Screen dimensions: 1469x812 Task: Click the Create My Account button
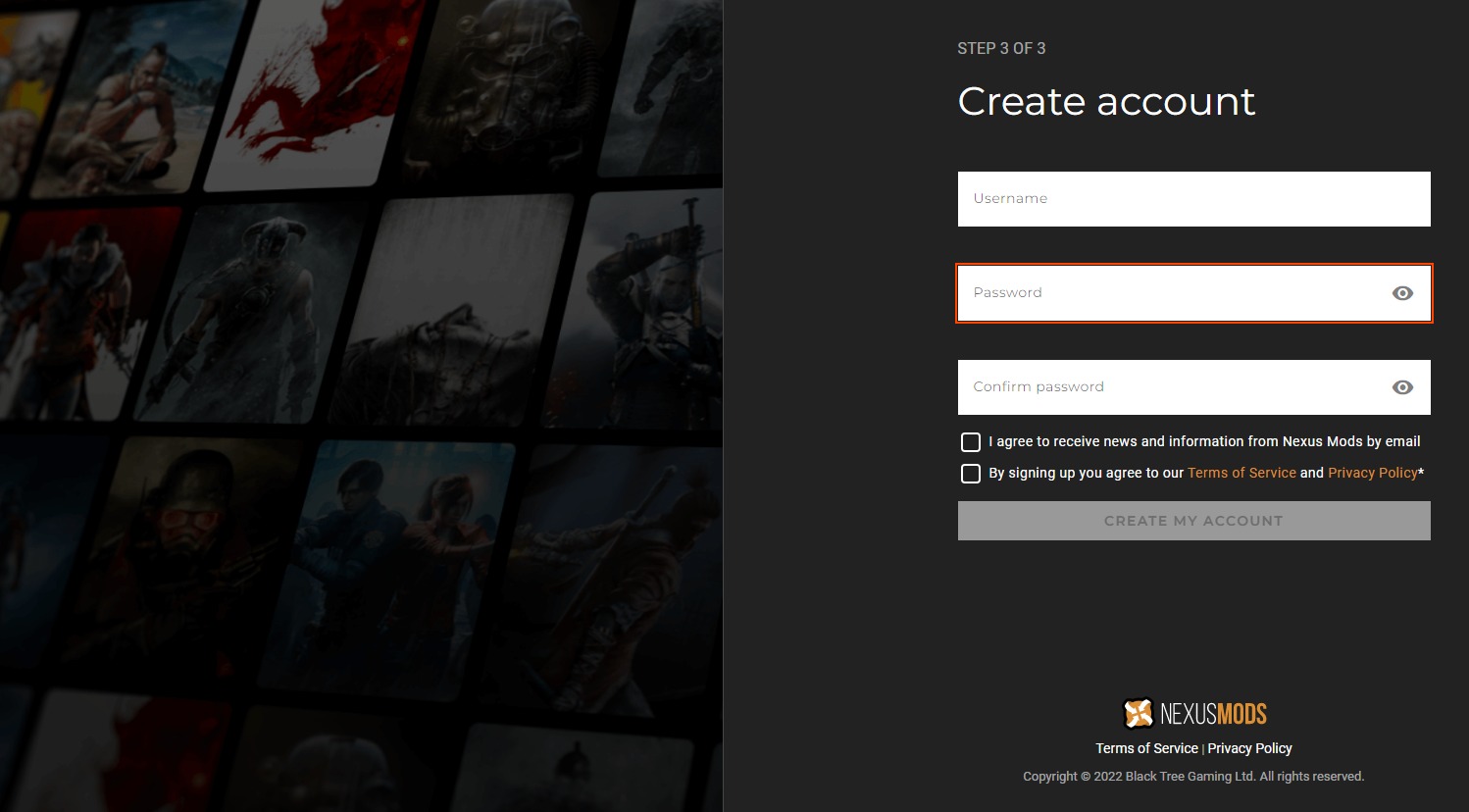[x=1193, y=521]
